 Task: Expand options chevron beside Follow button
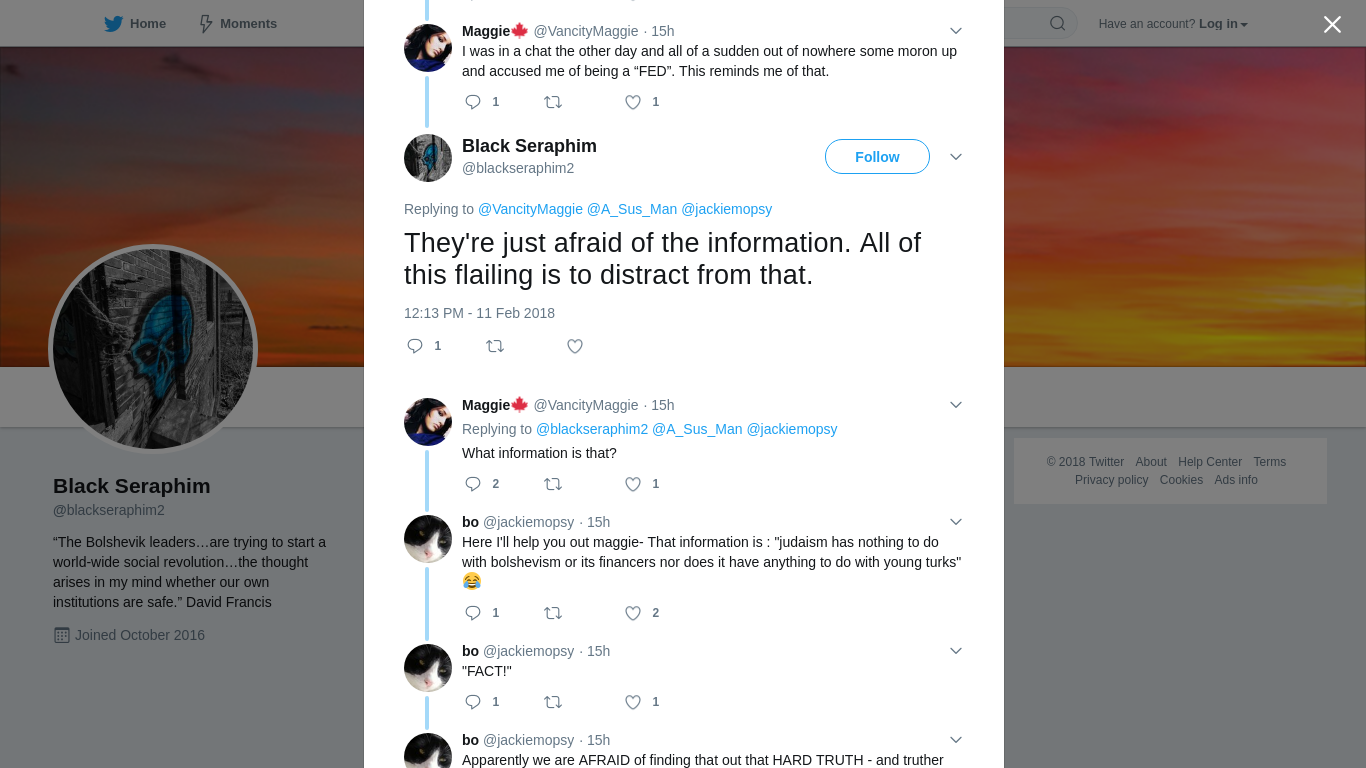pos(956,157)
